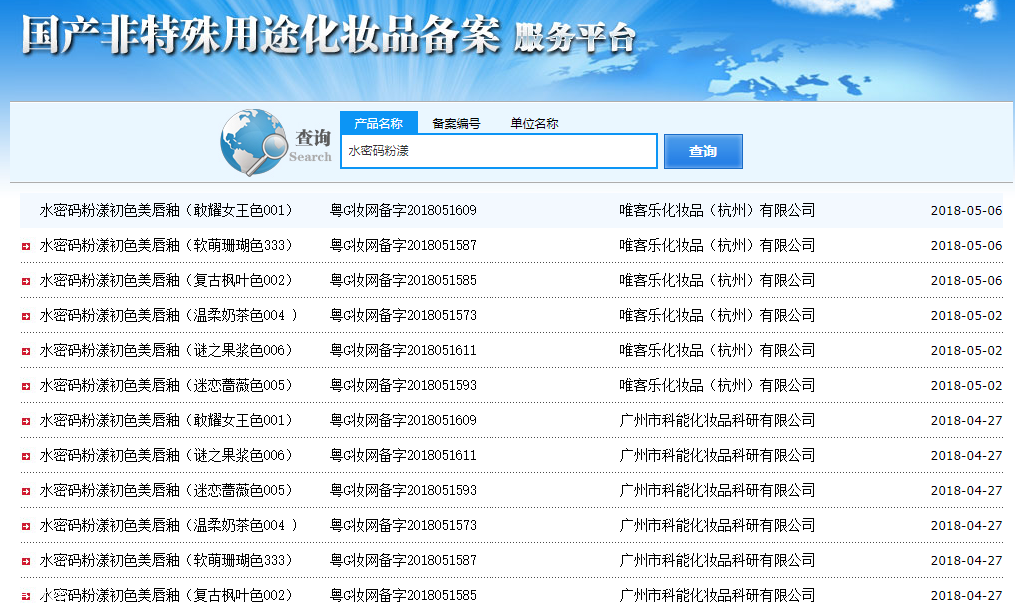Click red arrow icon beside 敢耀女王色001 dated 2018-04-27
The height and width of the screenshot is (607, 1015).
[25, 421]
